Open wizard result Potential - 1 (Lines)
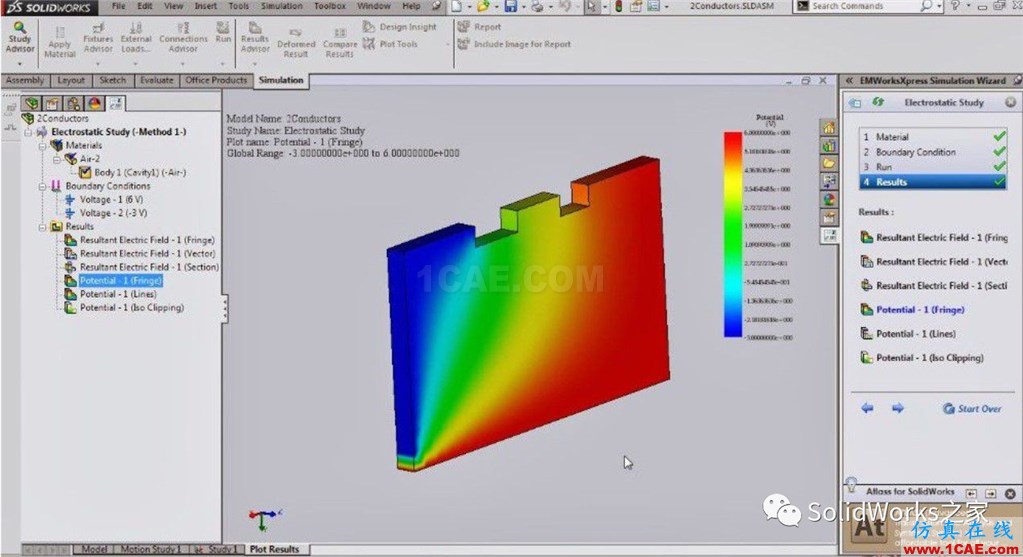This screenshot has width=1023, height=557. pyautogui.click(x=908, y=334)
